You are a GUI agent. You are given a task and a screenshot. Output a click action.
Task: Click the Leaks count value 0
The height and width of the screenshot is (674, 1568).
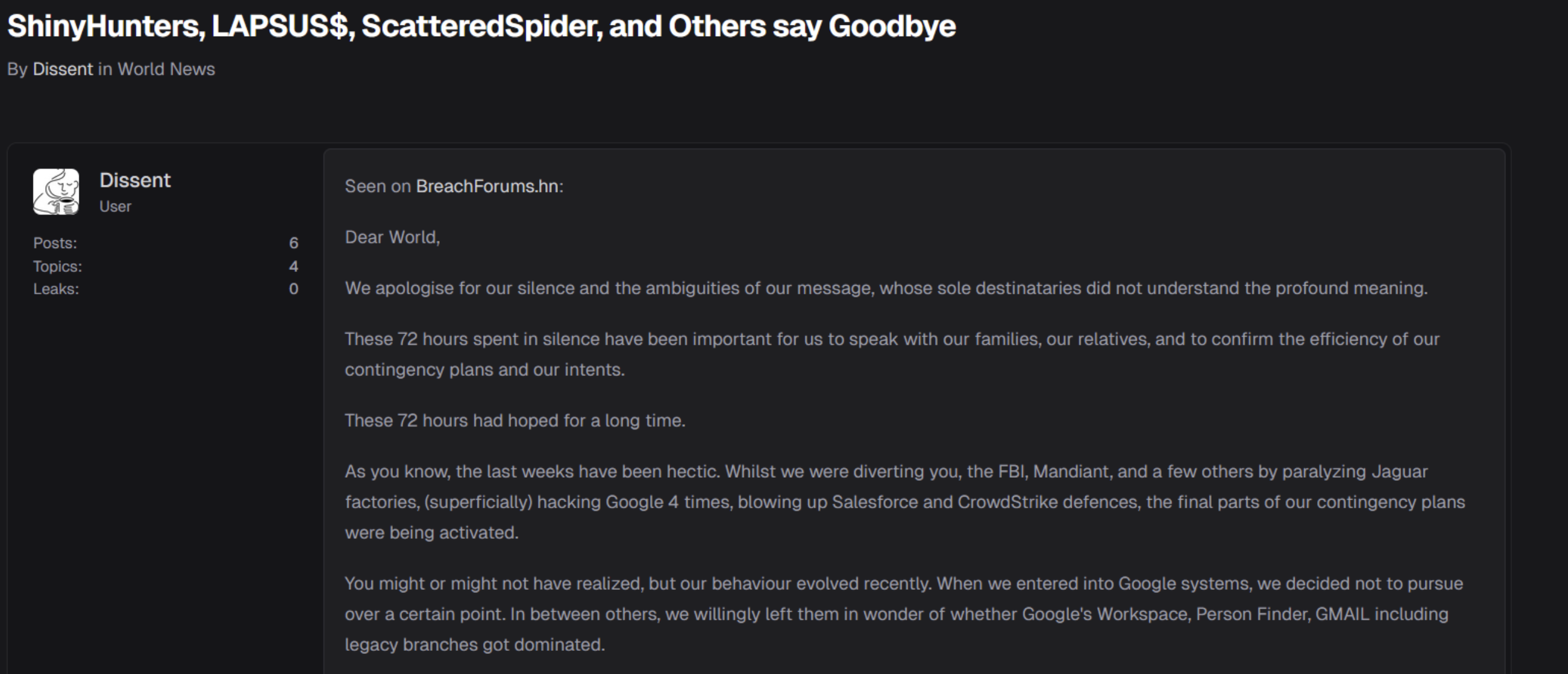(x=294, y=290)
